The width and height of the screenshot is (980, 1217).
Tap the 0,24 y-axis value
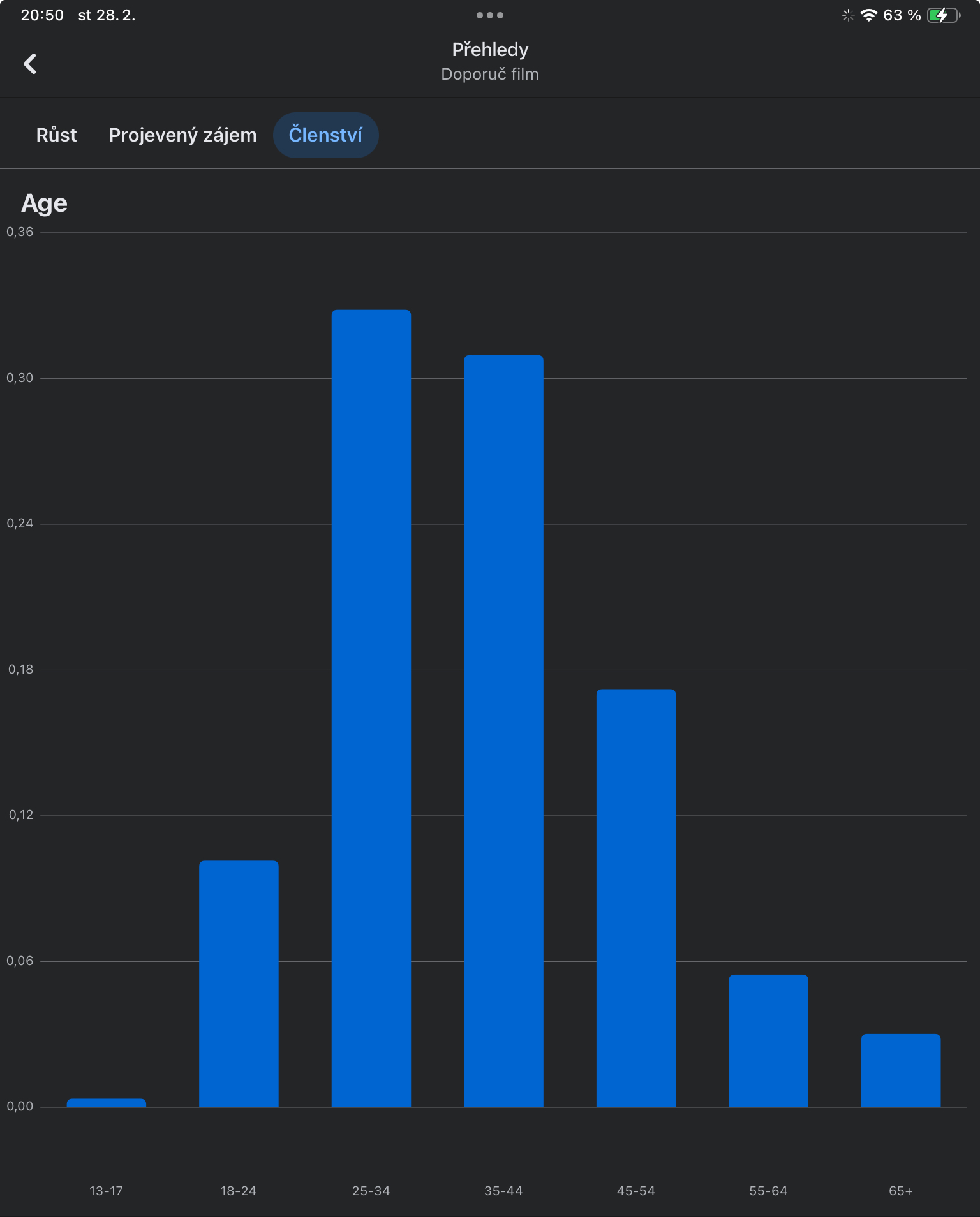pos(20,524)
